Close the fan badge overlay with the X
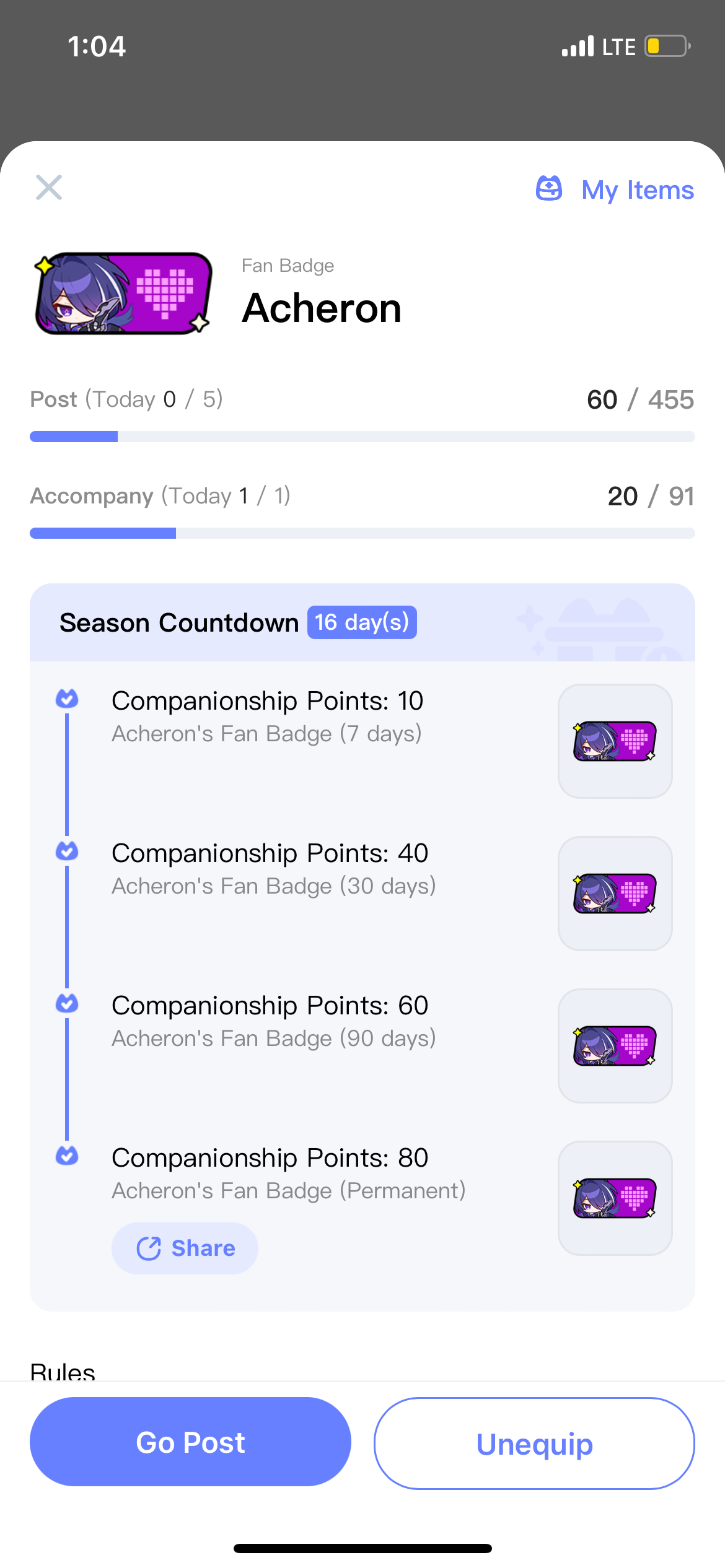Viewport: 725px width, 1568px height. coord(48,188)
